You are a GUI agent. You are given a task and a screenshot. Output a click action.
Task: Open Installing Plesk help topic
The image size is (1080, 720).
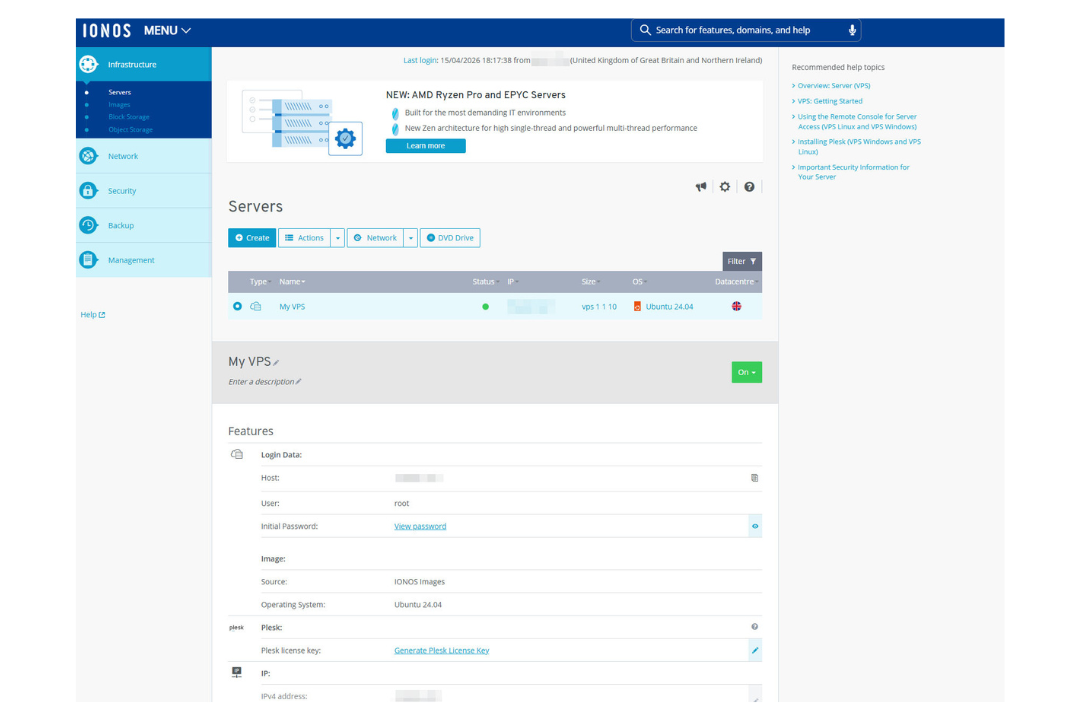click(858, 147)
